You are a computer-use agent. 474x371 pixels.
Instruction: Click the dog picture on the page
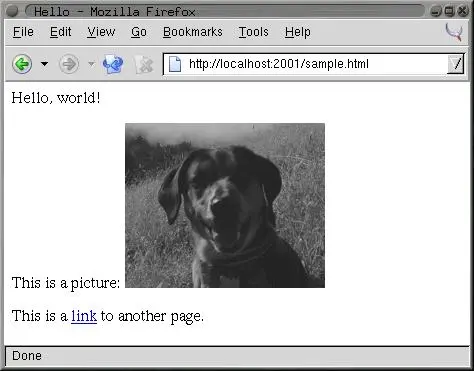[x=225, y=205]
